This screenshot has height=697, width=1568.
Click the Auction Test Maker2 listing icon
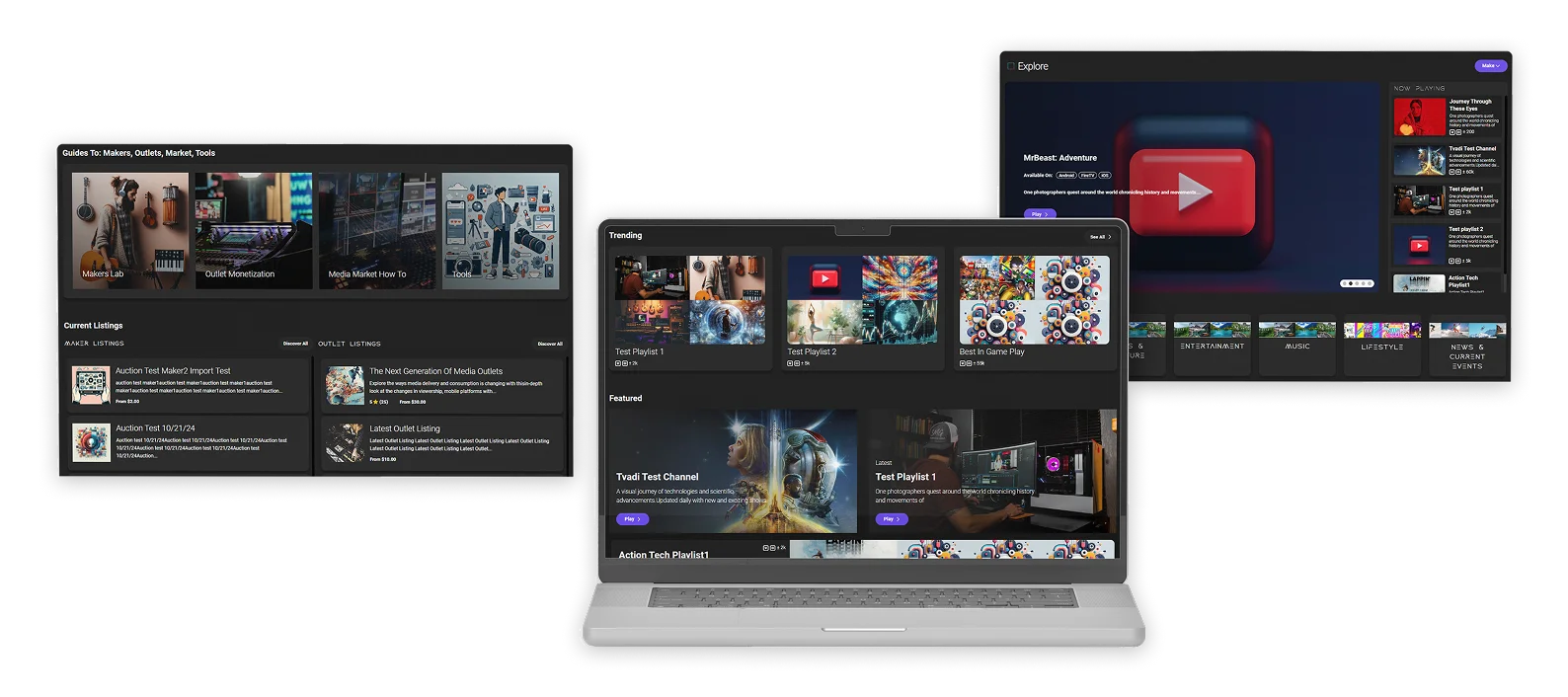(x=91, y=386)
